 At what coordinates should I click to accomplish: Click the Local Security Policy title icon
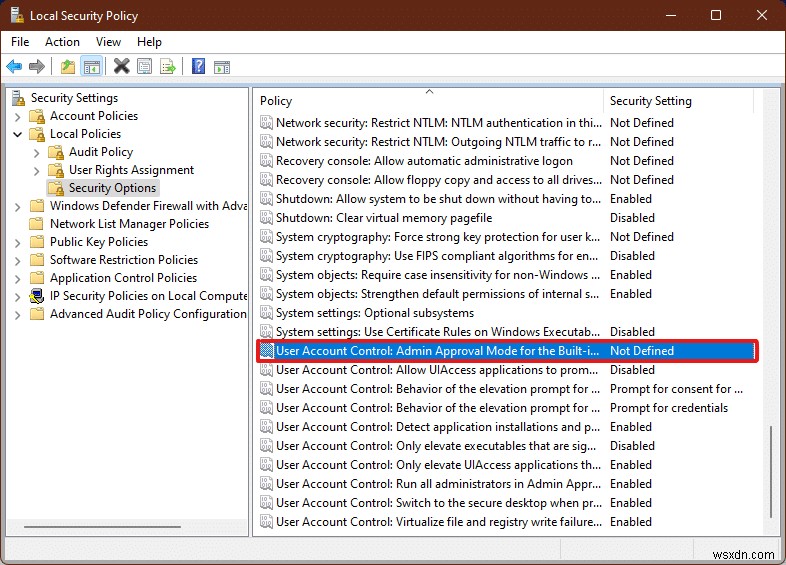[x=17, y=15]
